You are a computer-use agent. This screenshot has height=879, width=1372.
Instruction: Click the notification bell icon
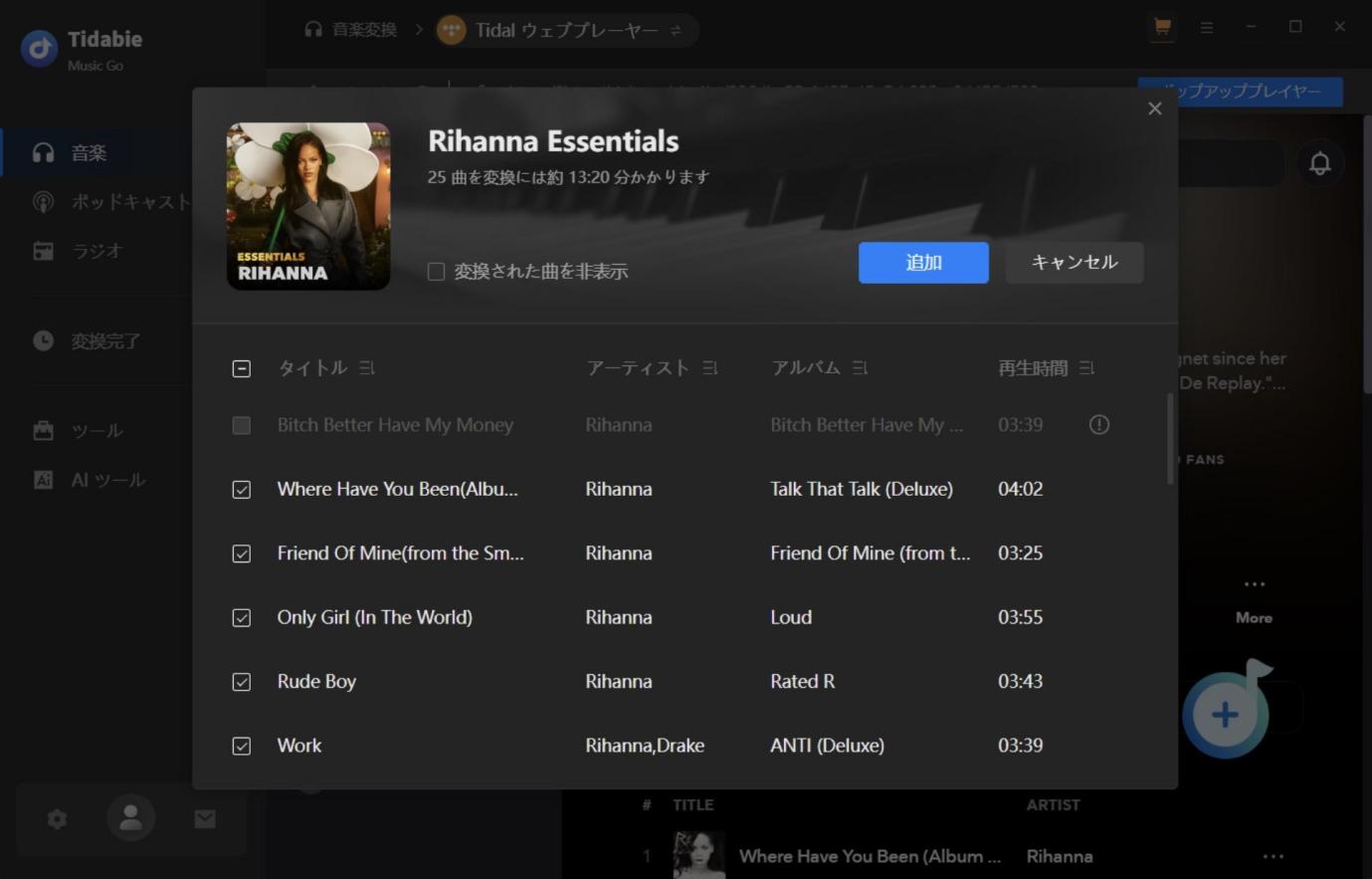click(1319, 163)
